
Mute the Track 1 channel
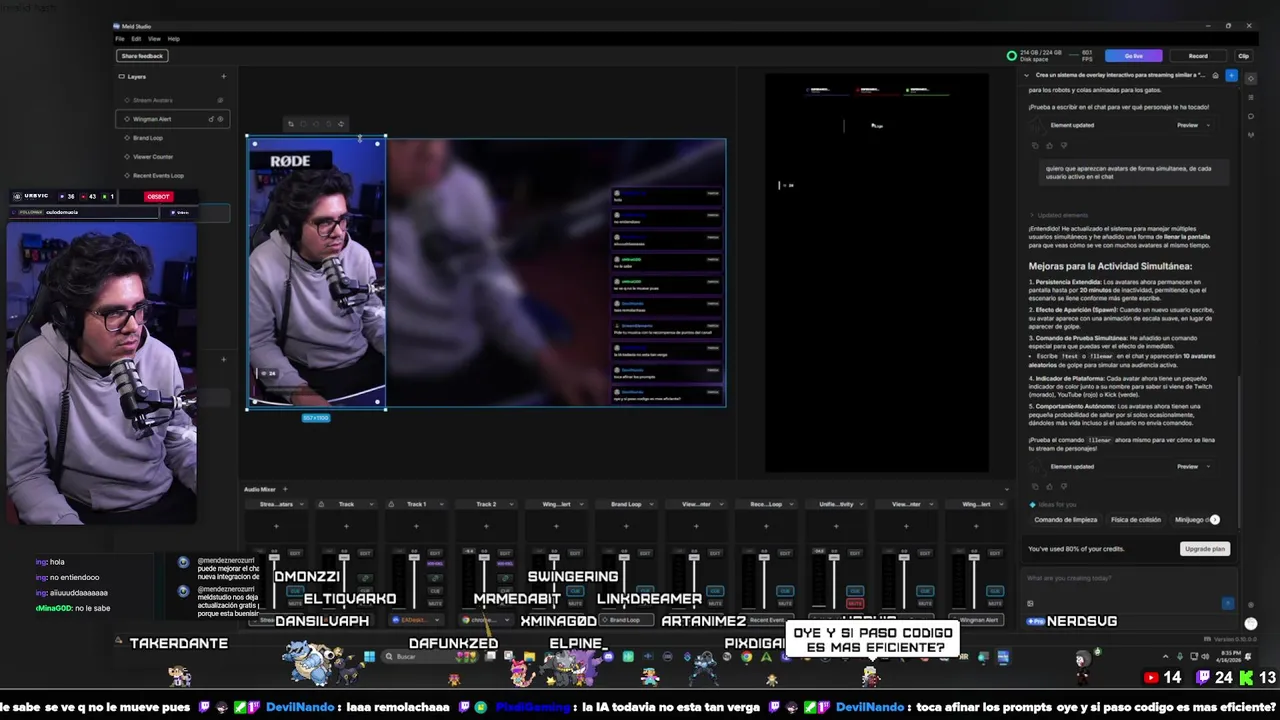click(435, 604)
